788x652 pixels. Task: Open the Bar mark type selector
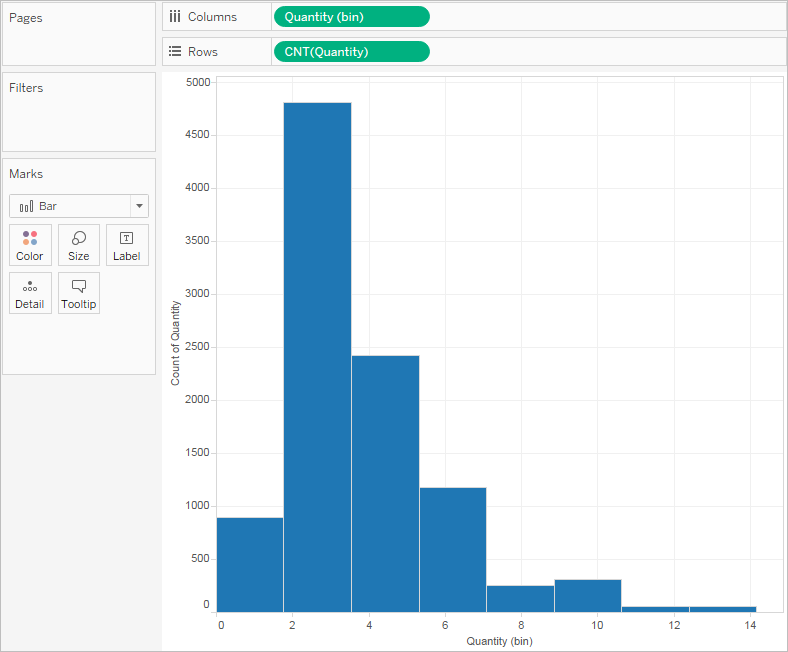[x=79, y=206]
